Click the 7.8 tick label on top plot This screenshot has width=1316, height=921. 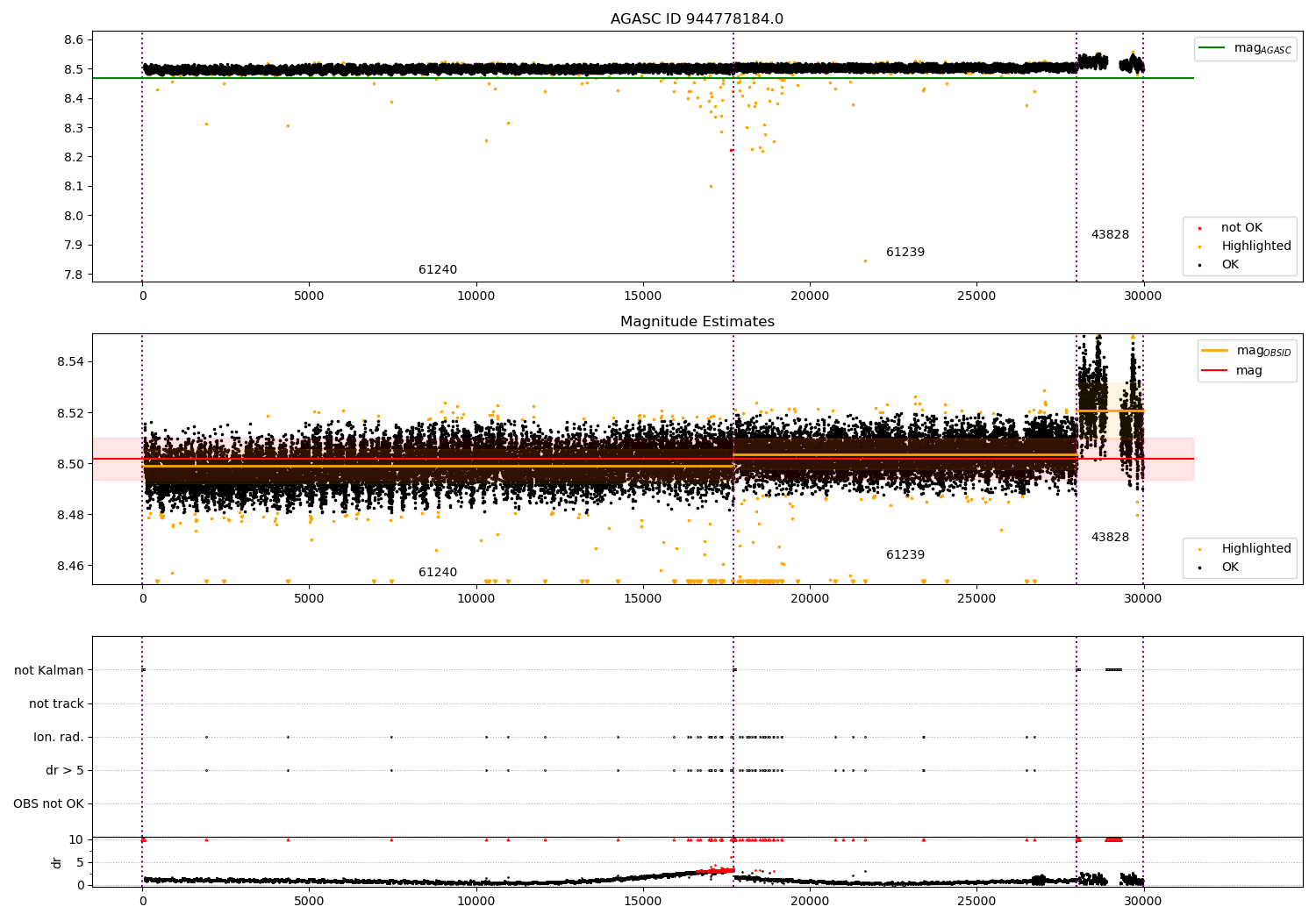coord(73,275)
